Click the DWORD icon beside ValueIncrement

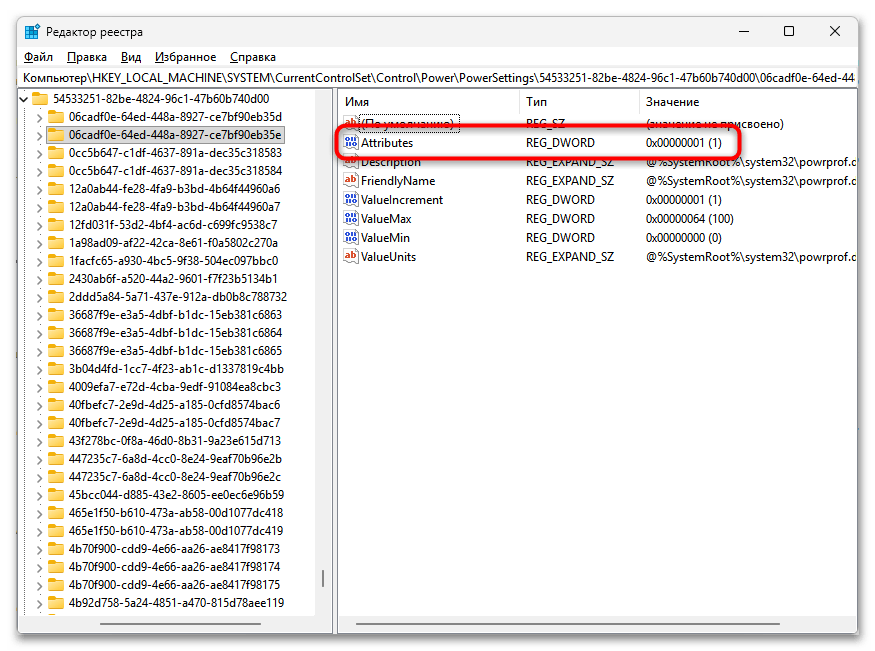(350, 199)
